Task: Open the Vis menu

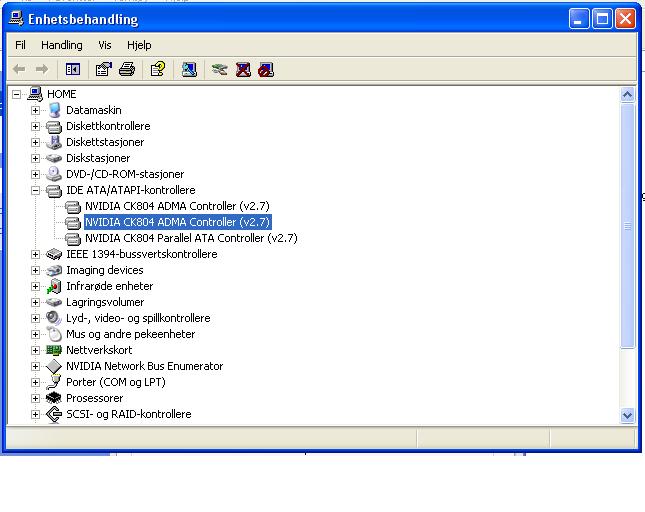Action: [104, 45]
